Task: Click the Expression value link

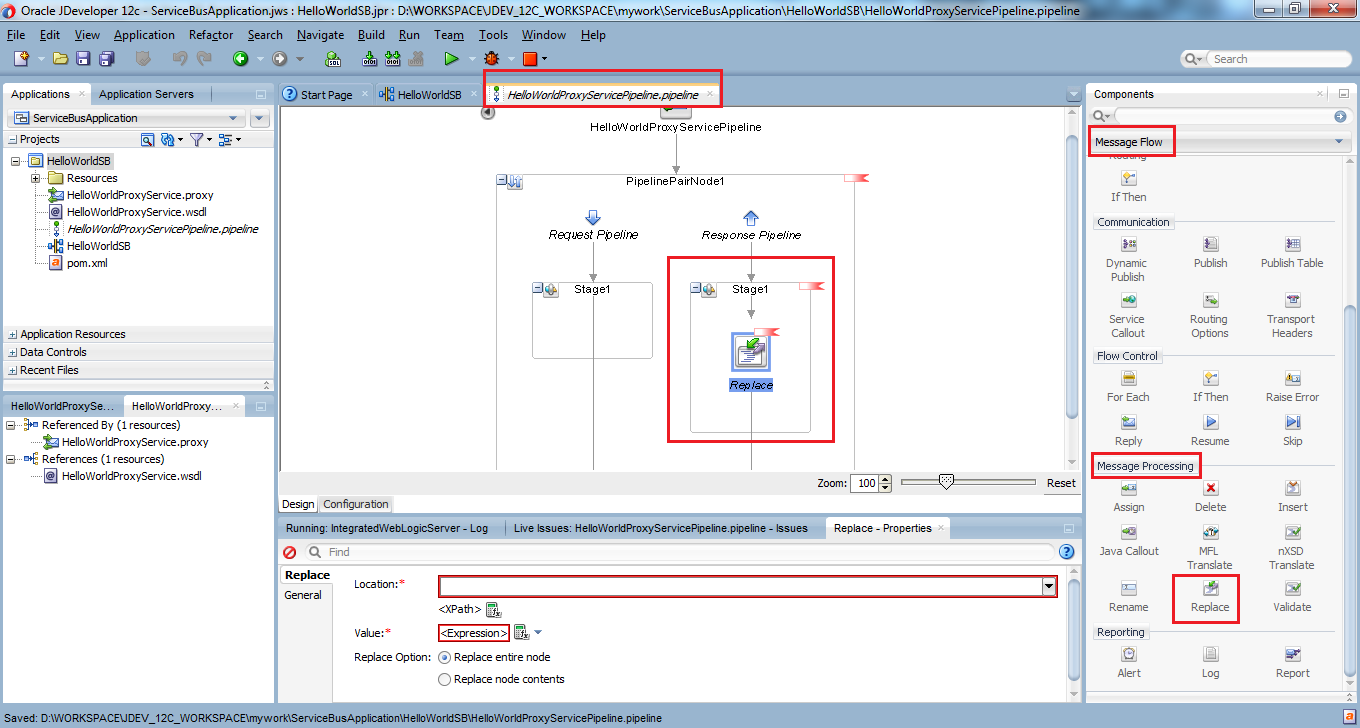Action: coord(474,632)
